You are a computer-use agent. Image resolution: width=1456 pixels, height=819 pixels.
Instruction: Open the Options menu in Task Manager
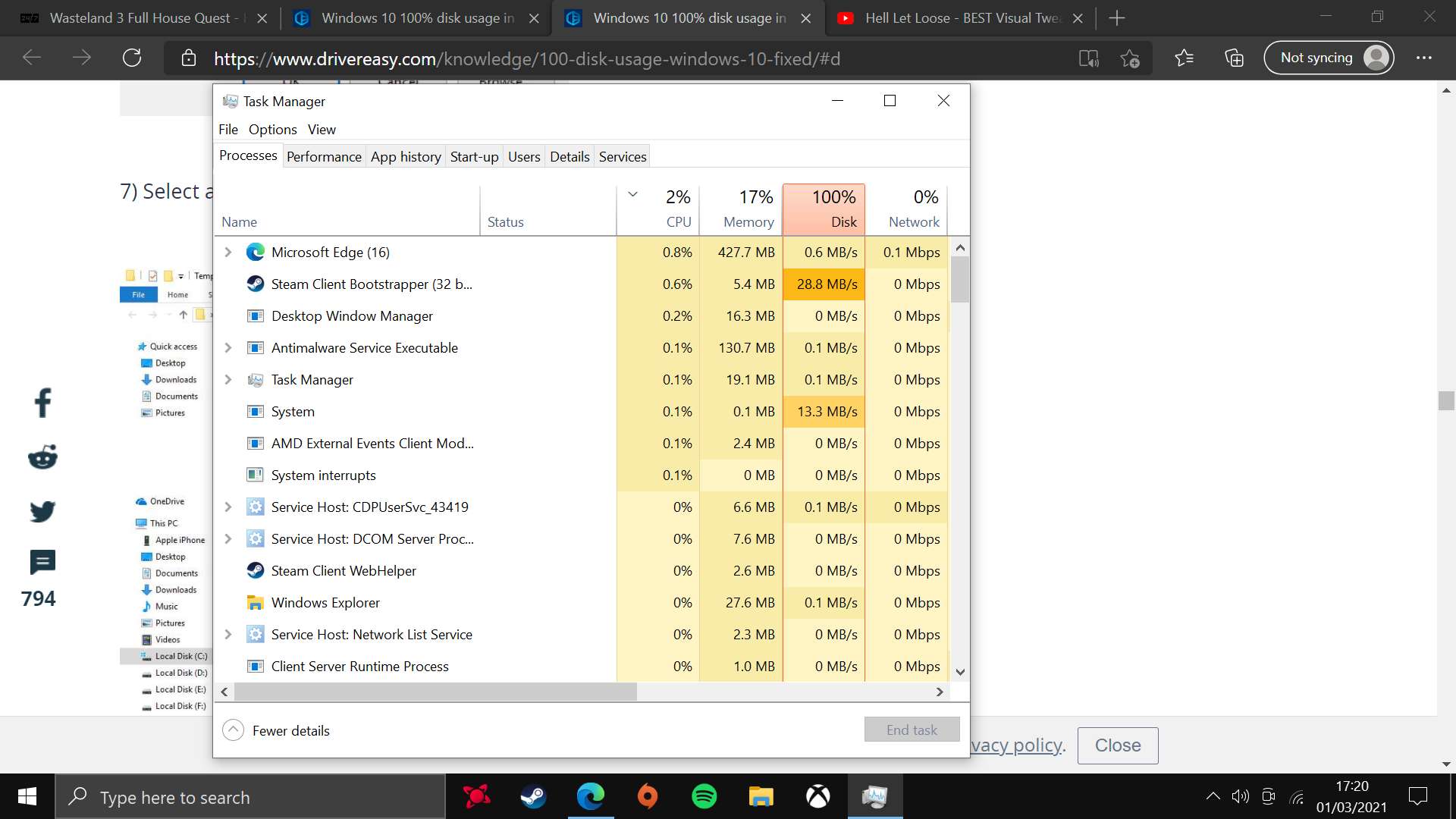click(272, 129)
